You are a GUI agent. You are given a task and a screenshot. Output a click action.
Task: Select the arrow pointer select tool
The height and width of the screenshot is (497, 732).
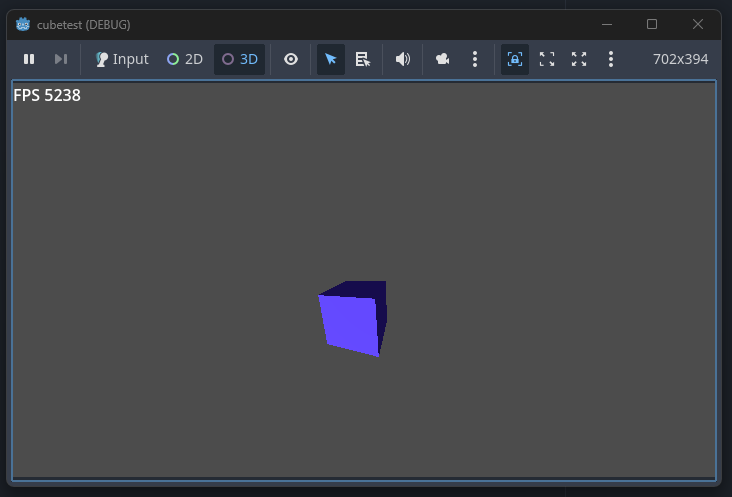click(331, 59)
